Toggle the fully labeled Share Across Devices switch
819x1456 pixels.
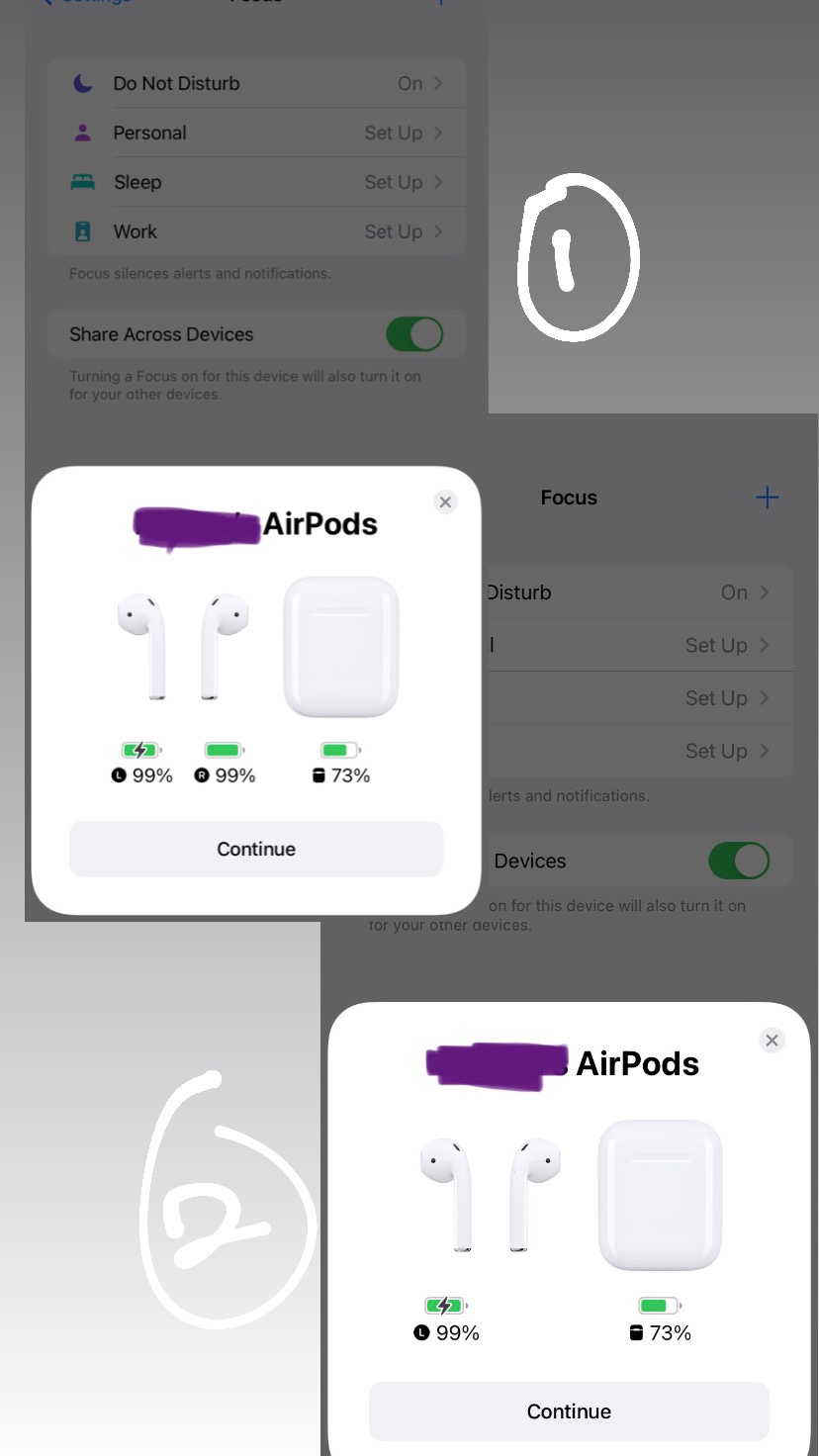(414, 334)
